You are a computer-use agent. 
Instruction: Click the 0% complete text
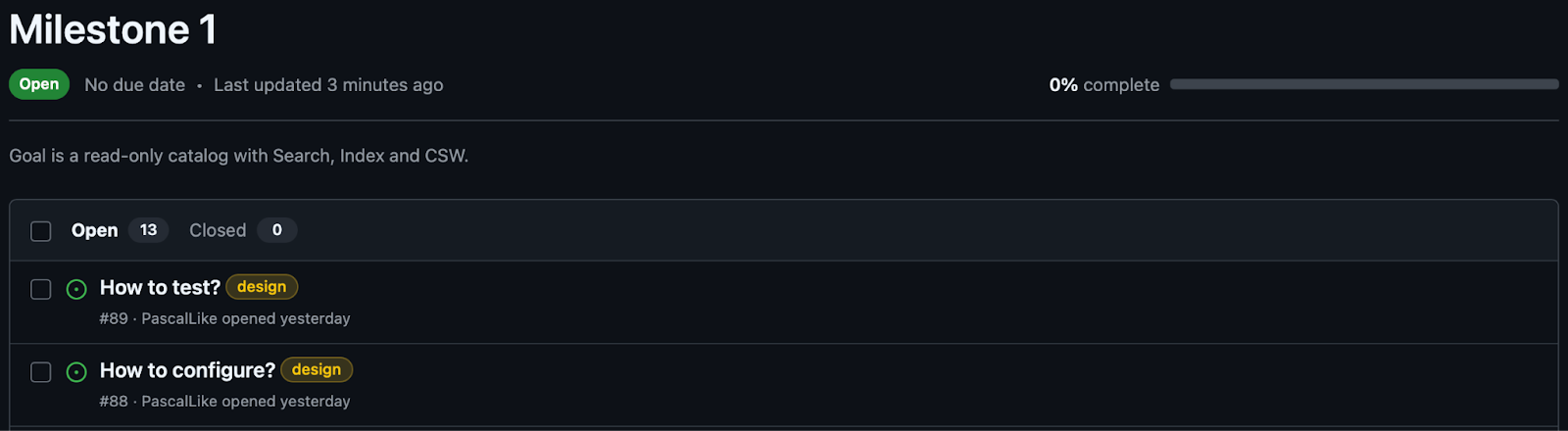click(1104, 85)
